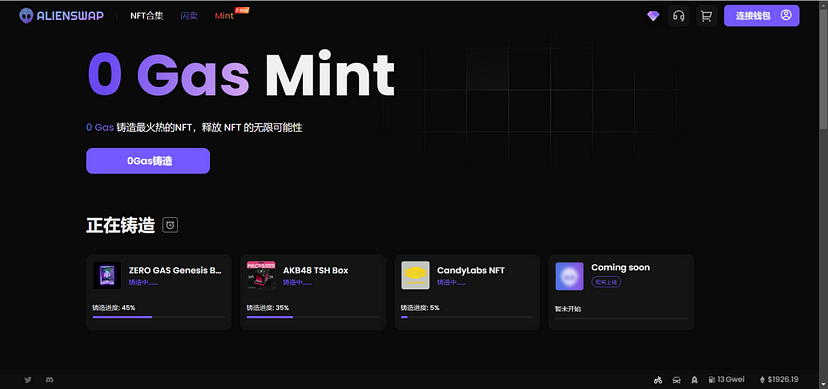Open the Twitter link in footer
The width and height of the screenshot is (828, 389).
point(28,379)
